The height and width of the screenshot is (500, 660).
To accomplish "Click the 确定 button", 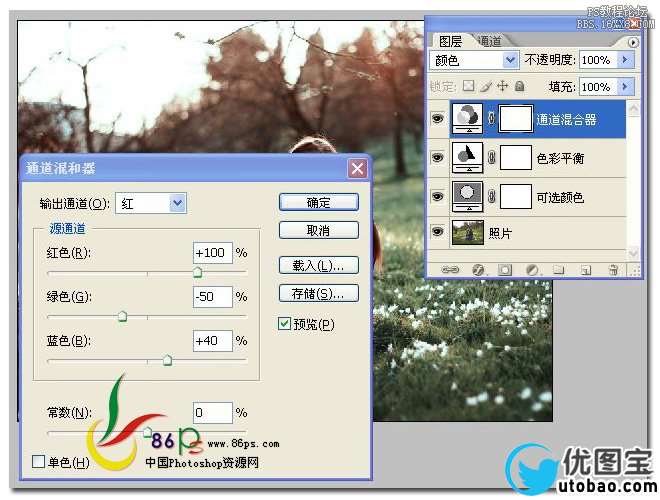I will click(319, 202).
